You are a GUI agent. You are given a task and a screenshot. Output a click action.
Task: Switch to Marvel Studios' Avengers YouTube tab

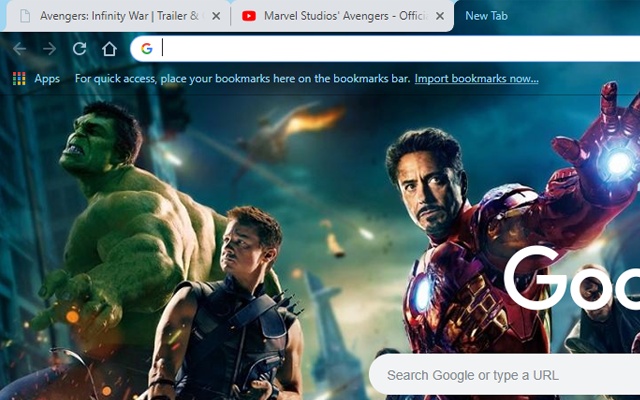pos(342,16)
